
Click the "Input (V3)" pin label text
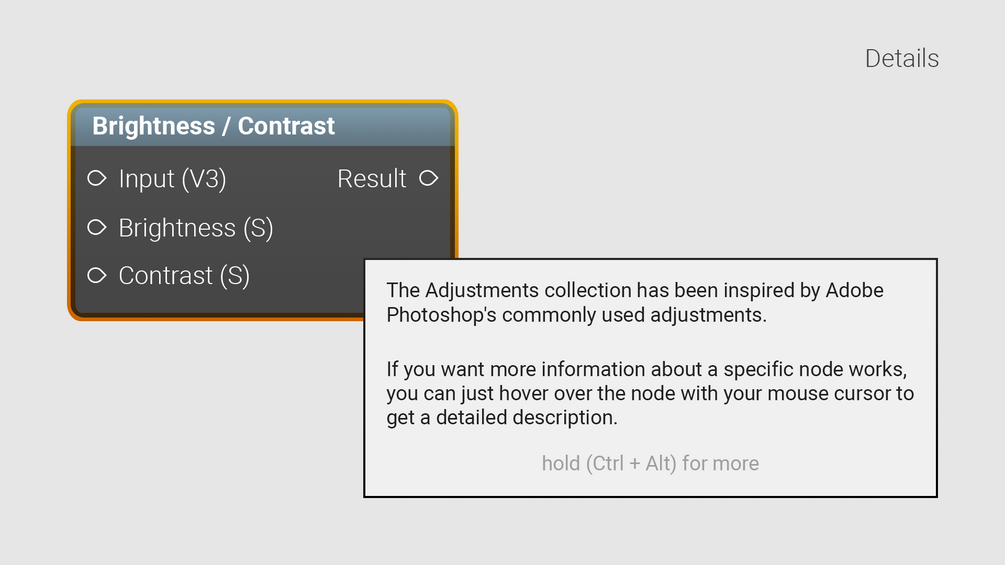click(x=172, y=179)
